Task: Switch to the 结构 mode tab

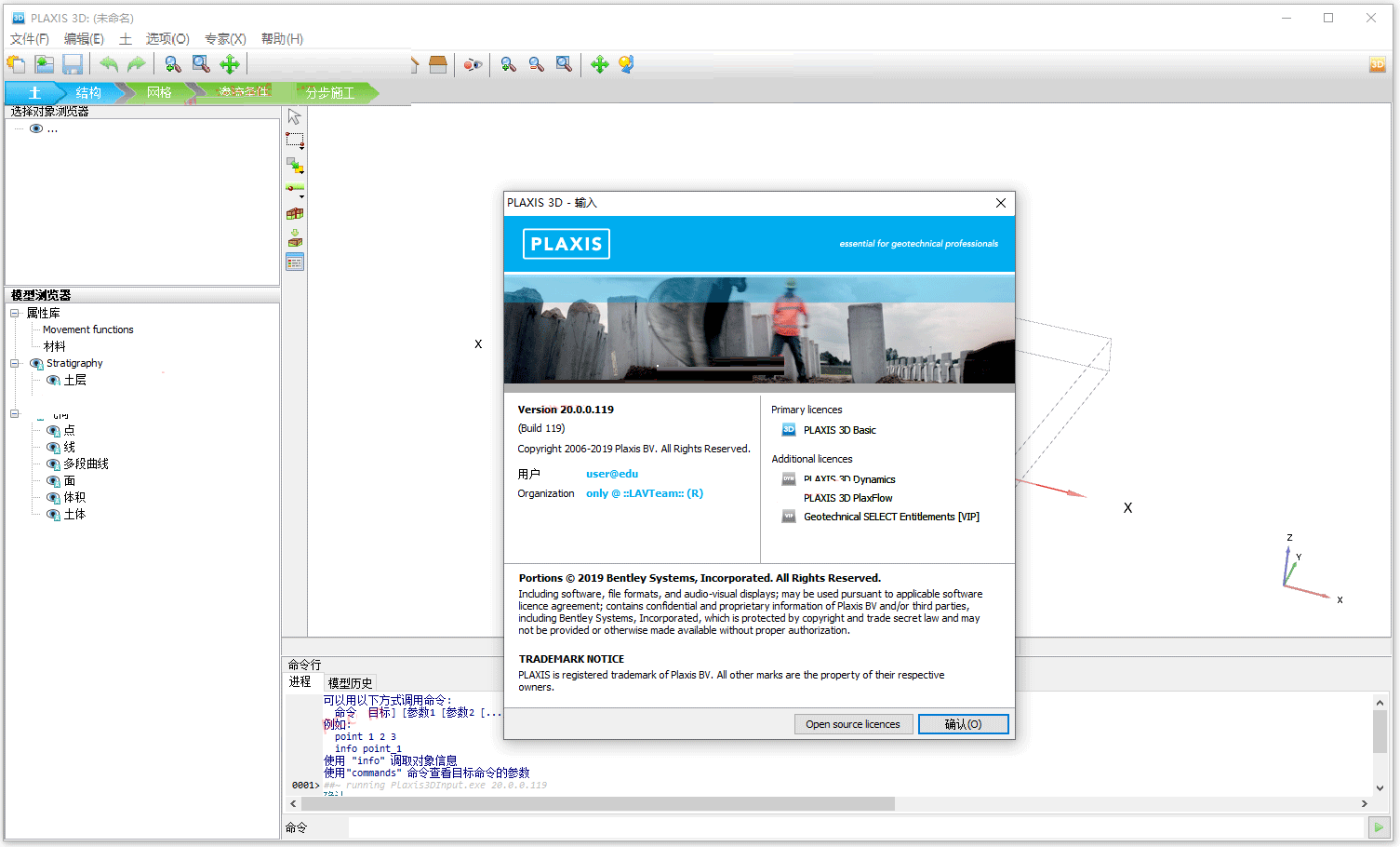Action: (x=89, y=91)
